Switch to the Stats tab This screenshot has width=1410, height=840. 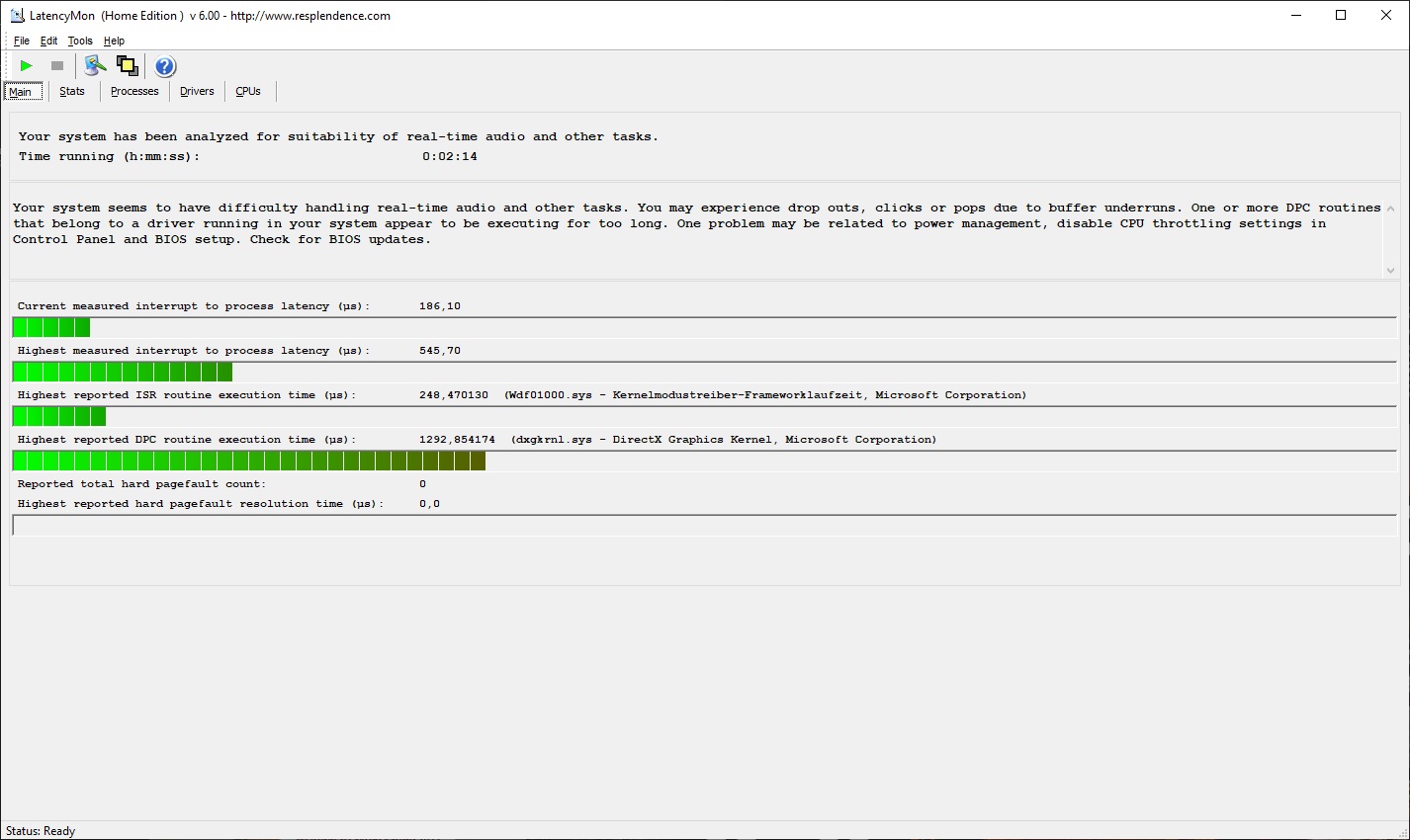(72, 91)
